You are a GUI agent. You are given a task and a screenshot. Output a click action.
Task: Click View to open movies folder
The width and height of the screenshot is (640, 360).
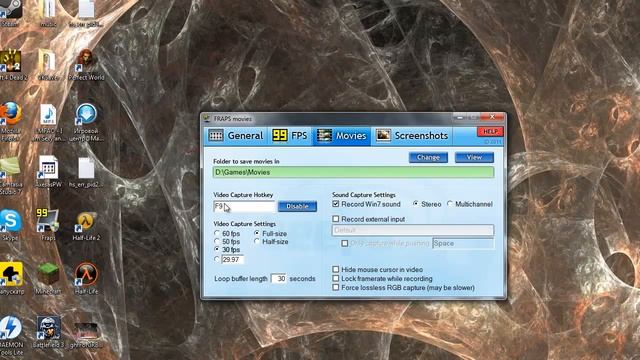474,158
